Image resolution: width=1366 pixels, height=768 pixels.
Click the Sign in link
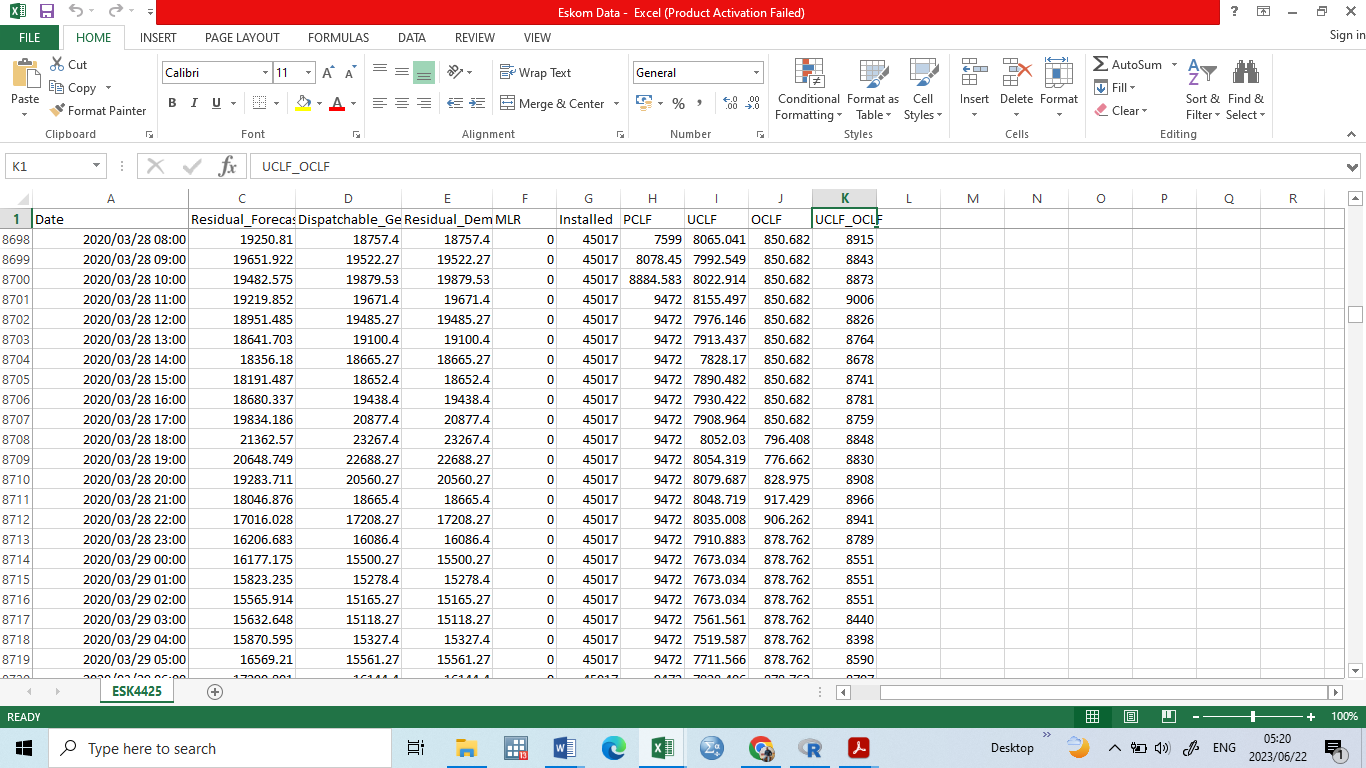pos(1347,35)
